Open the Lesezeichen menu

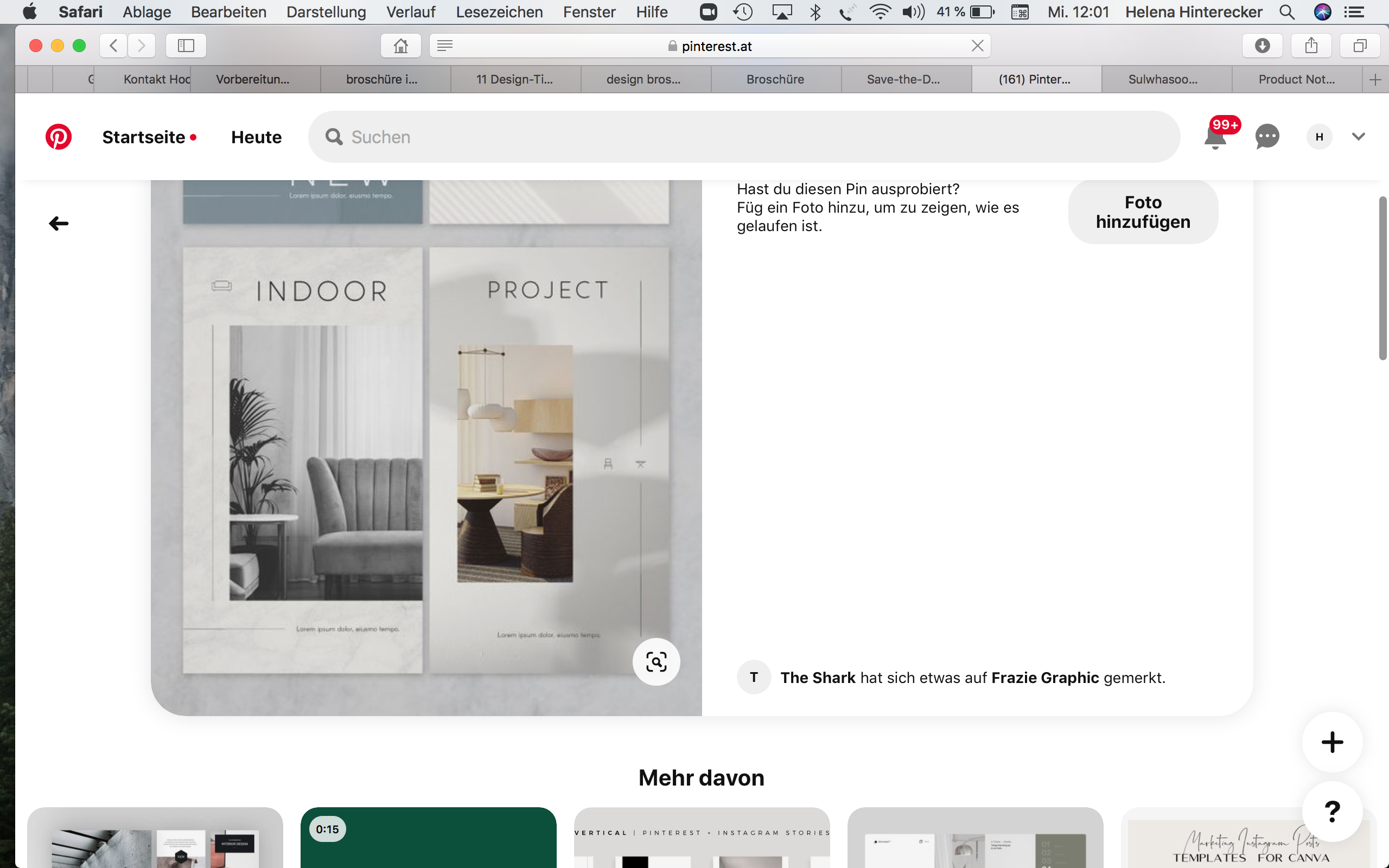point(499,12)
